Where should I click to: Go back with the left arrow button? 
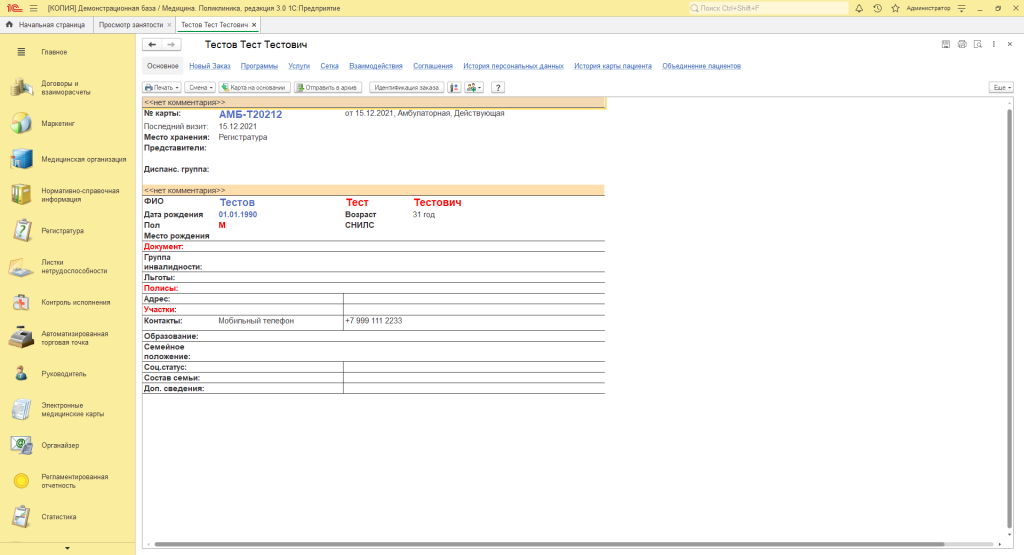click(151, 45)
